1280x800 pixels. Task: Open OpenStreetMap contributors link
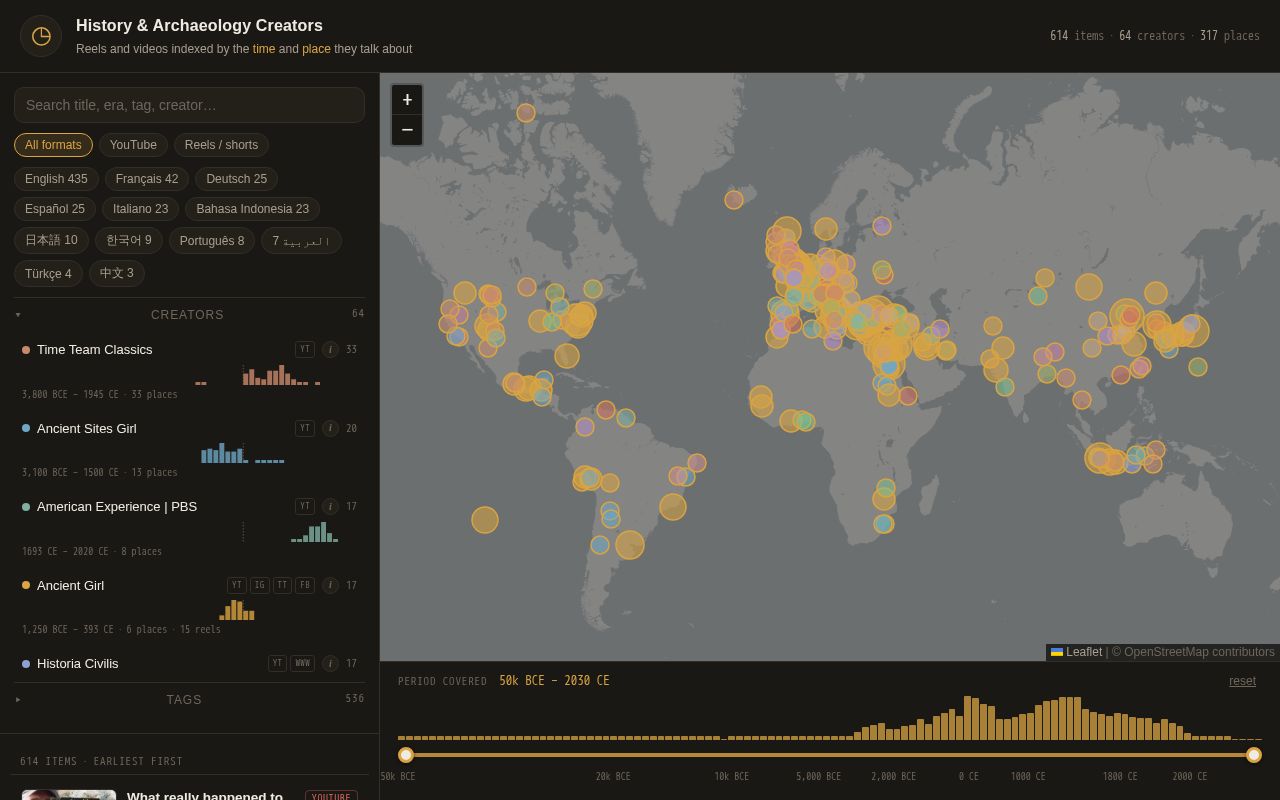click(1199, 652)
